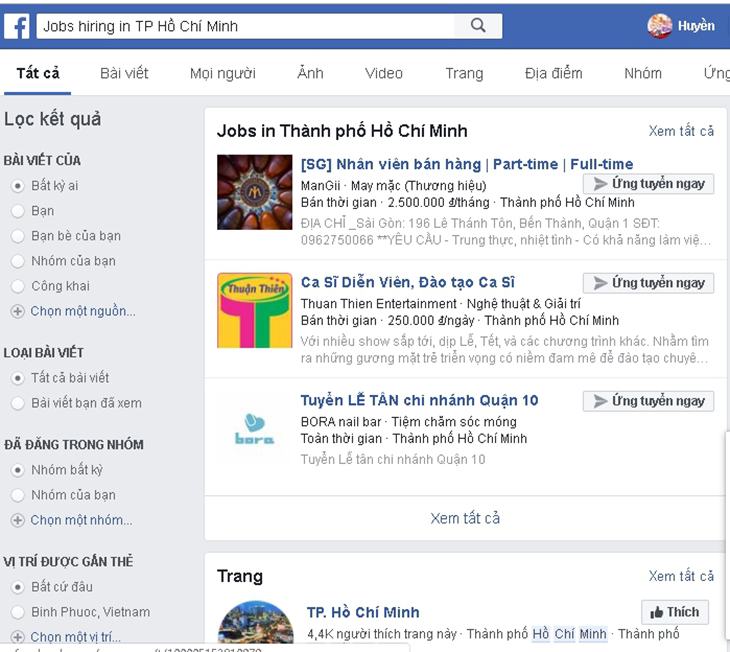The height and width of the screenshot is (652, 730).
Task: Select Bất cứ đâu location radio
Action: pos(17,587)
